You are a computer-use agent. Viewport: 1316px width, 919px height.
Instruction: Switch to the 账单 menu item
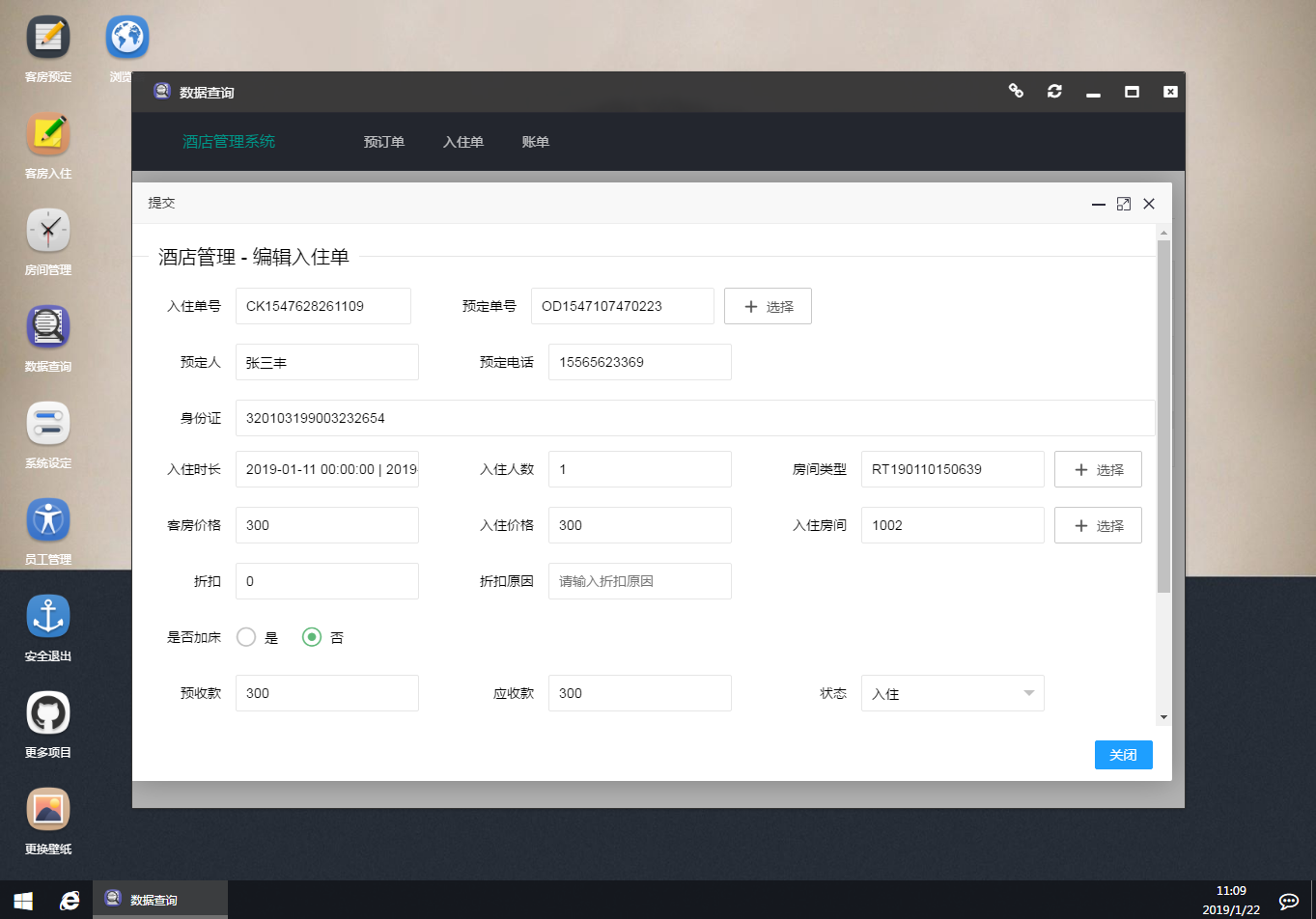click(535, 142)
